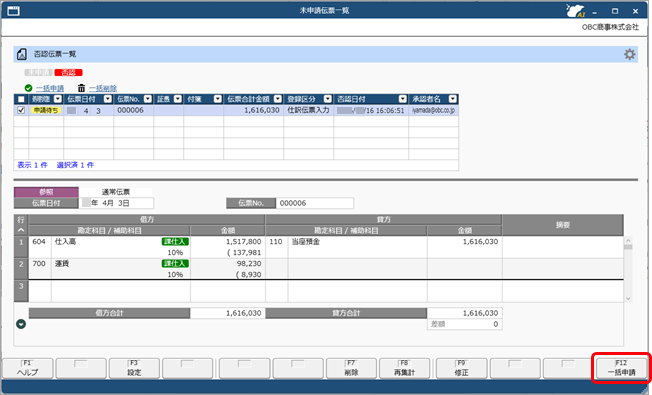
Task: Click the 一括削除 link
Action: 103,88
